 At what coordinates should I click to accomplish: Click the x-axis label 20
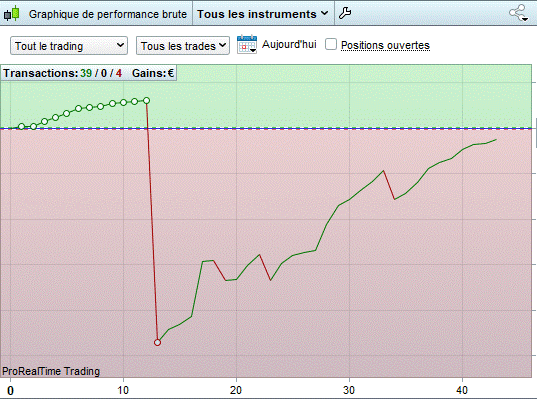pos(236,390)
